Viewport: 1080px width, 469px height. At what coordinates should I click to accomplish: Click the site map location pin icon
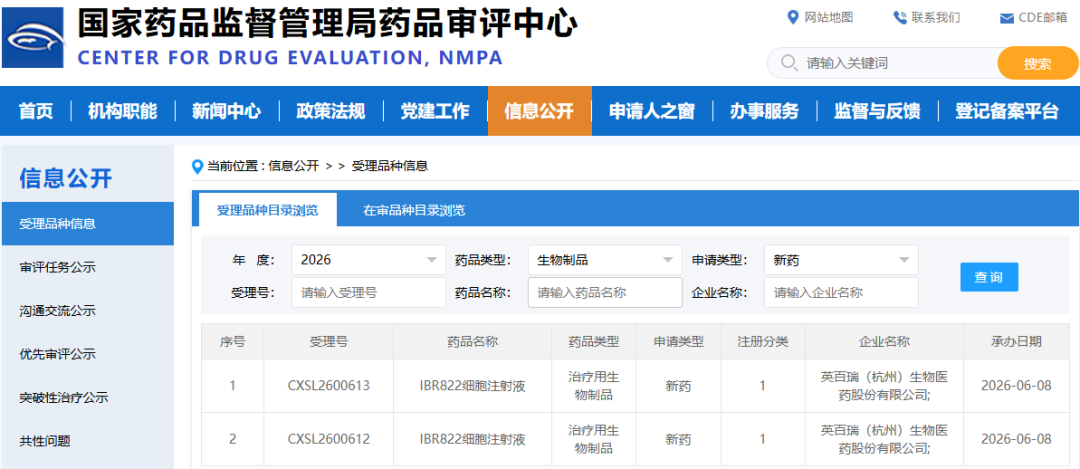(x=793, y=17)
